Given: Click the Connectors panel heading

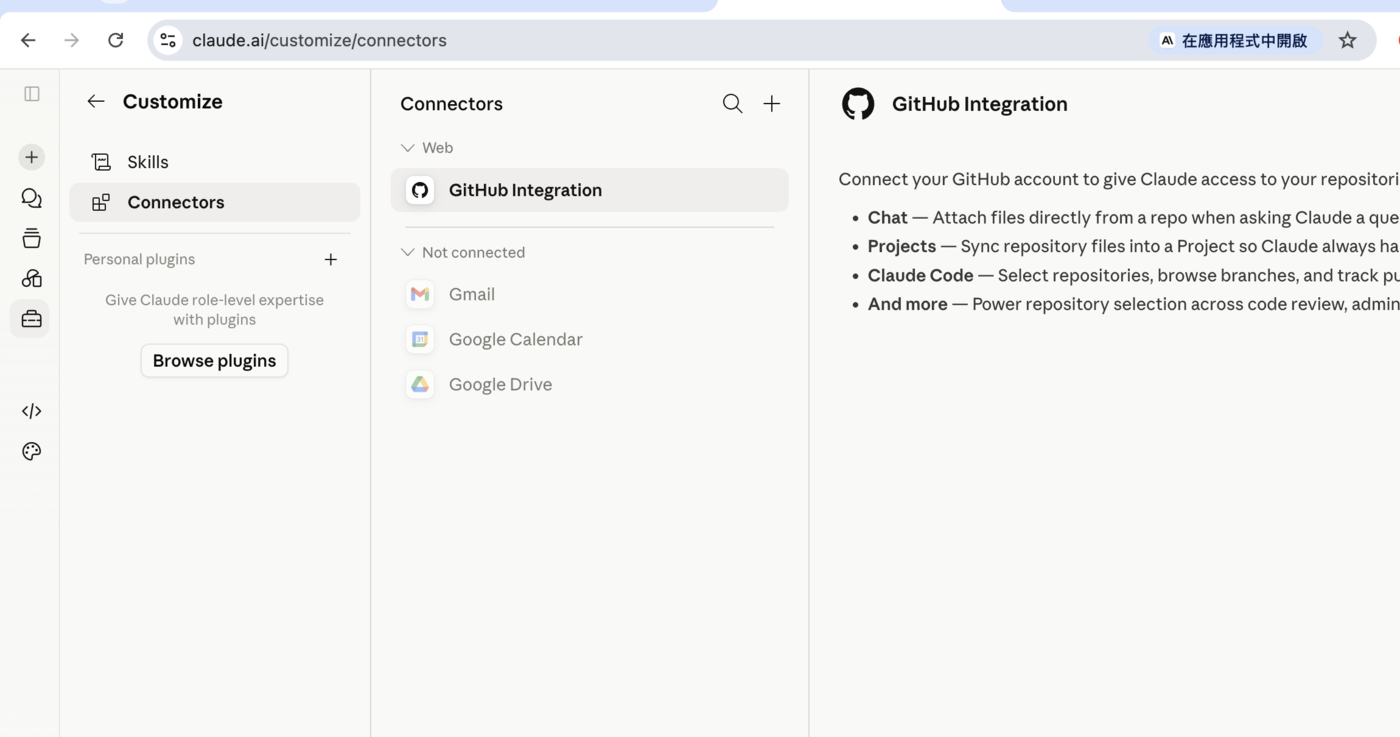Looking at the screenshot, I should (x=451, y=104).
